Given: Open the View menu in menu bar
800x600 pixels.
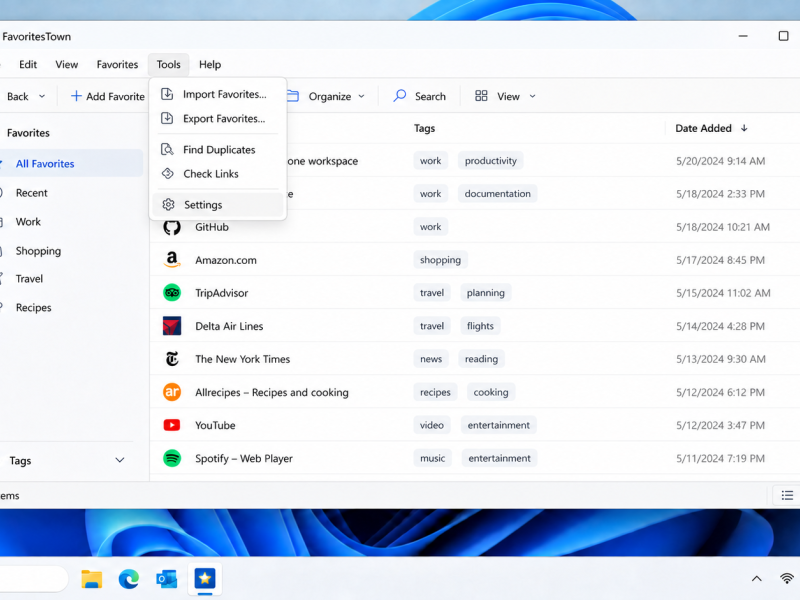Looking at the screenshot, I should [x=67, y=65].
